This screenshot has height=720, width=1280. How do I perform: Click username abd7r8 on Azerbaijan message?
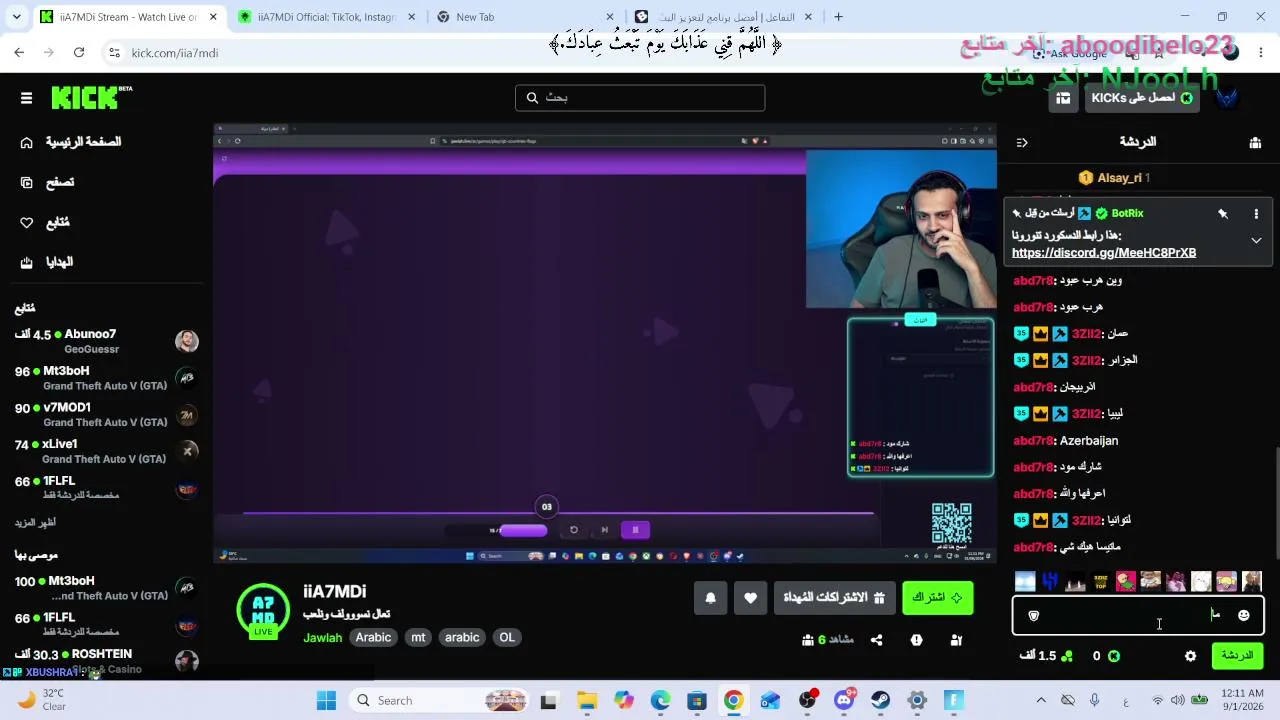point(1033,441)
